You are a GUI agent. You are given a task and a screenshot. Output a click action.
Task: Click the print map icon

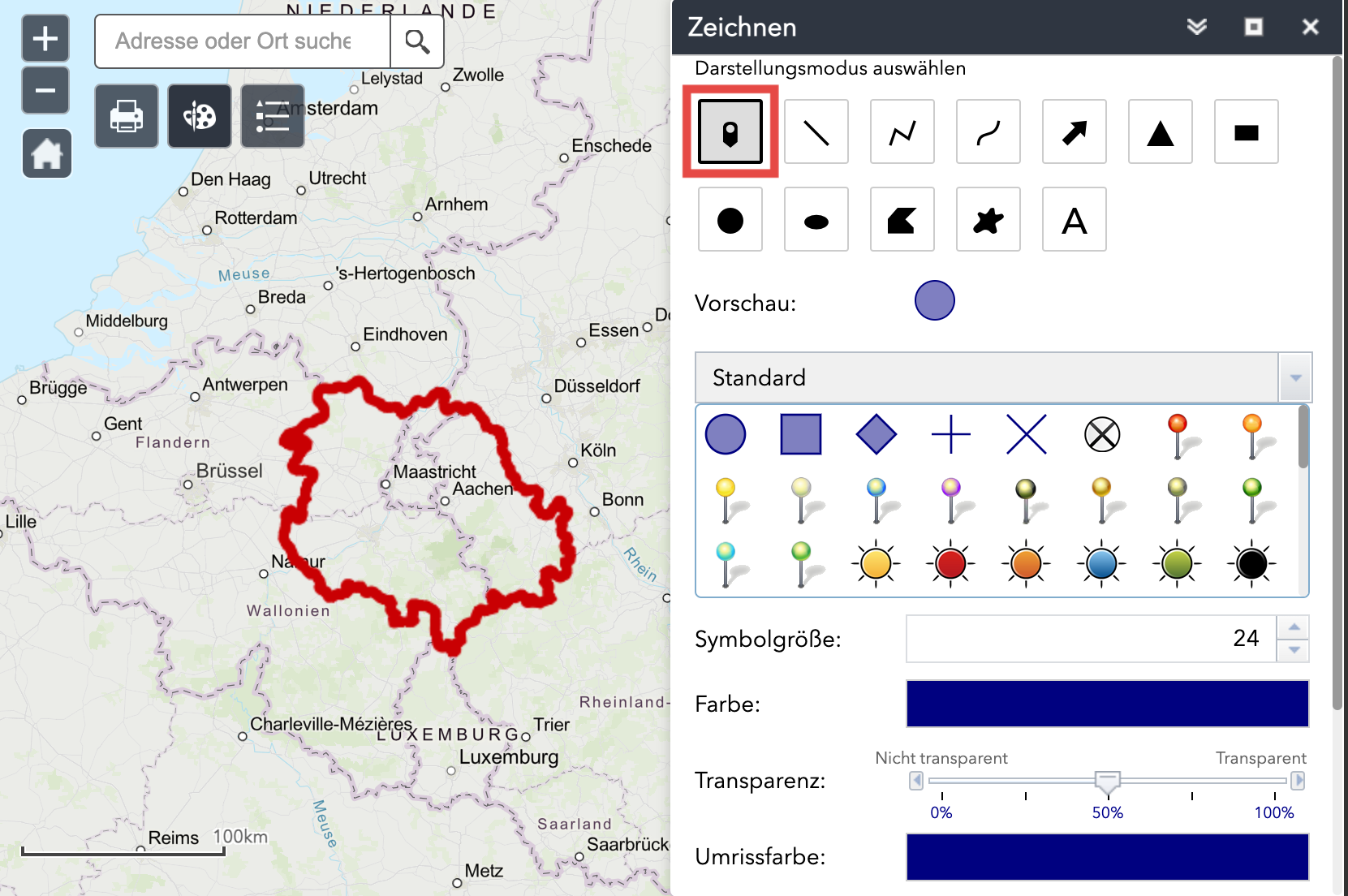coord(127,116)
